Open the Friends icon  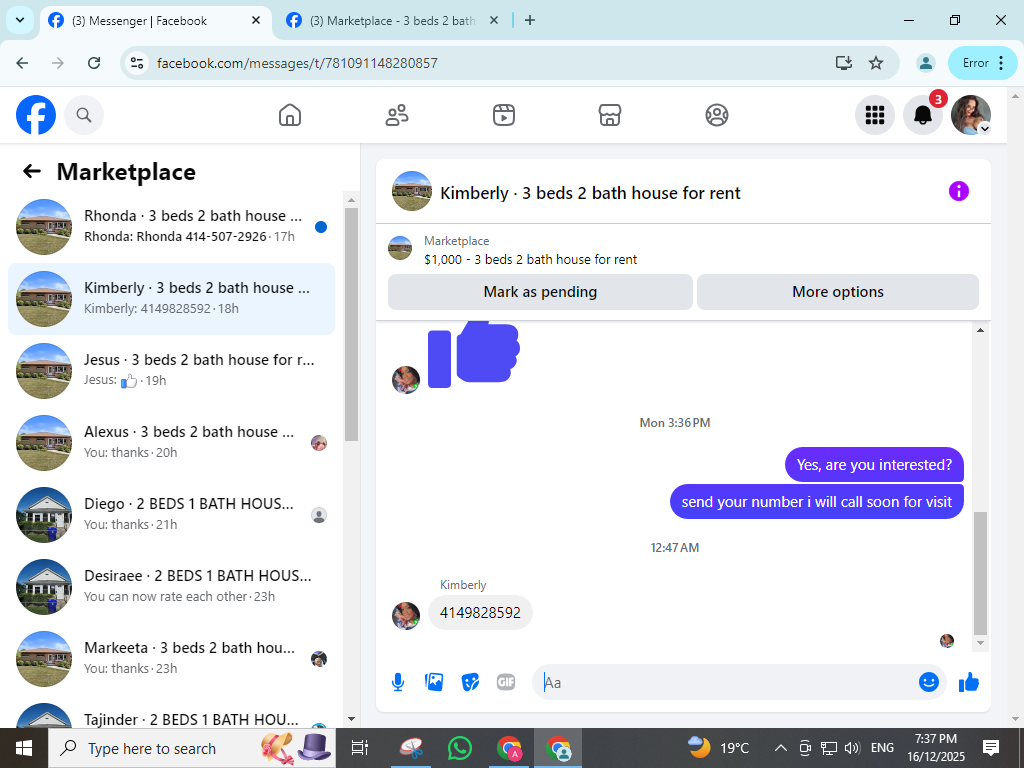(397, 115)
